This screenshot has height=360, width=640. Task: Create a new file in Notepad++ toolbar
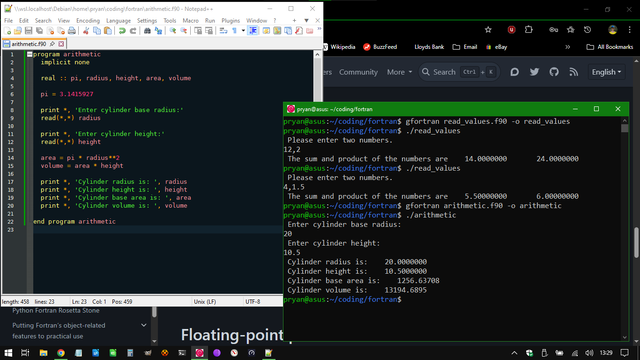[7, 31]
